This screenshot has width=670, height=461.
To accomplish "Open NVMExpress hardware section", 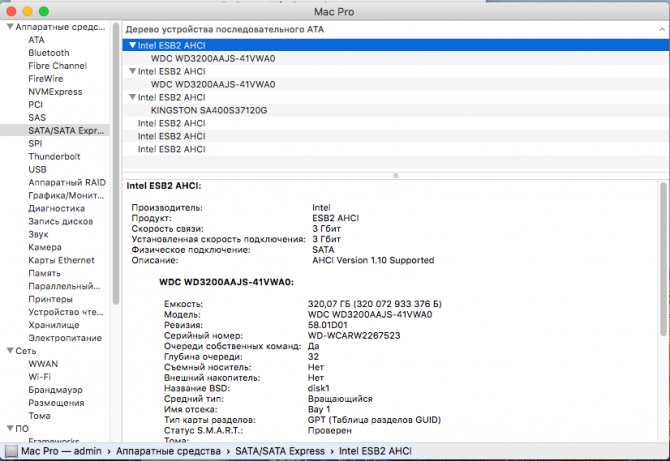I will (55, 91).
